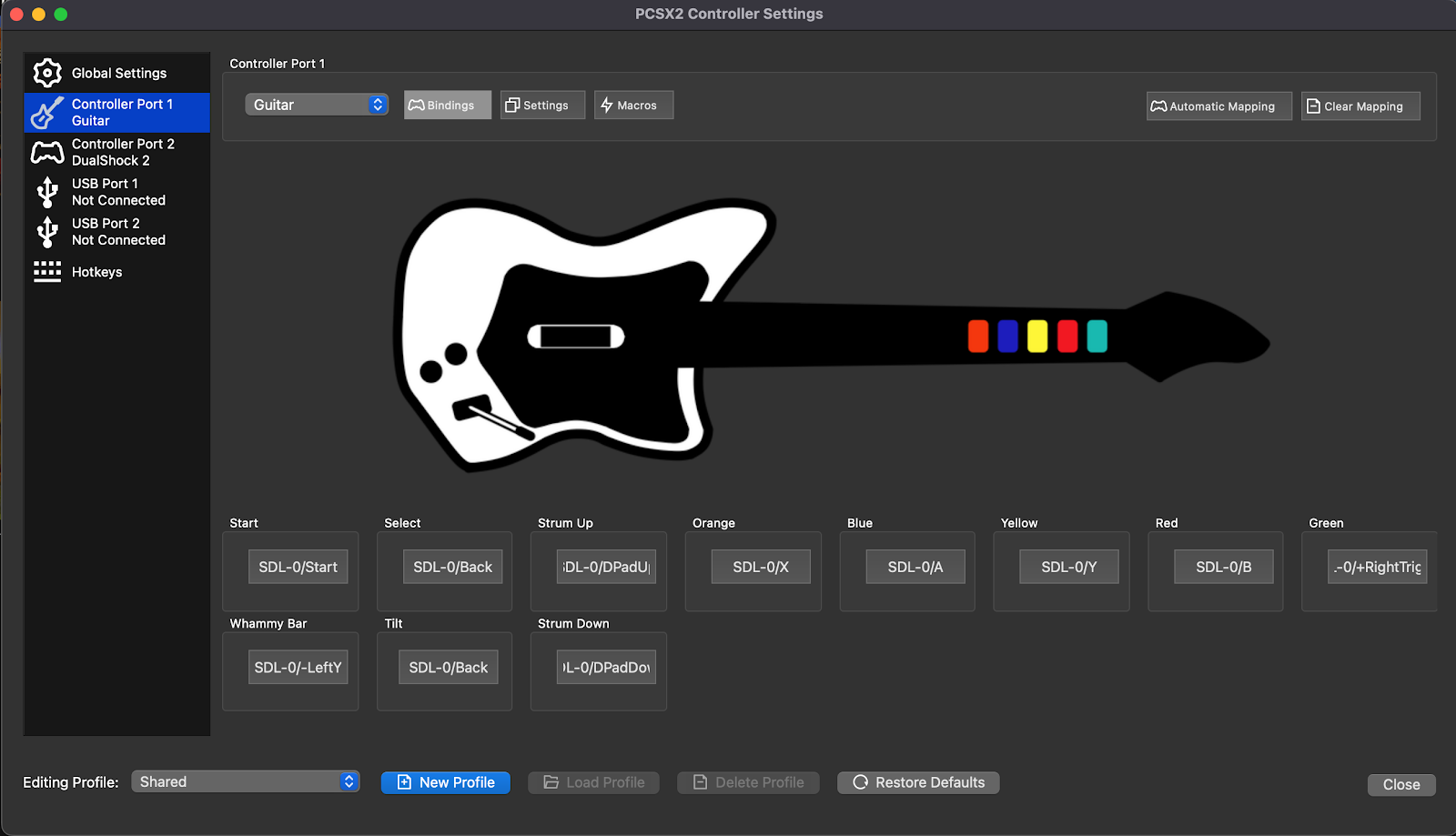
Task: Change the Yellow binding SDL-0/Y
Action: [x=1069, y=567]
